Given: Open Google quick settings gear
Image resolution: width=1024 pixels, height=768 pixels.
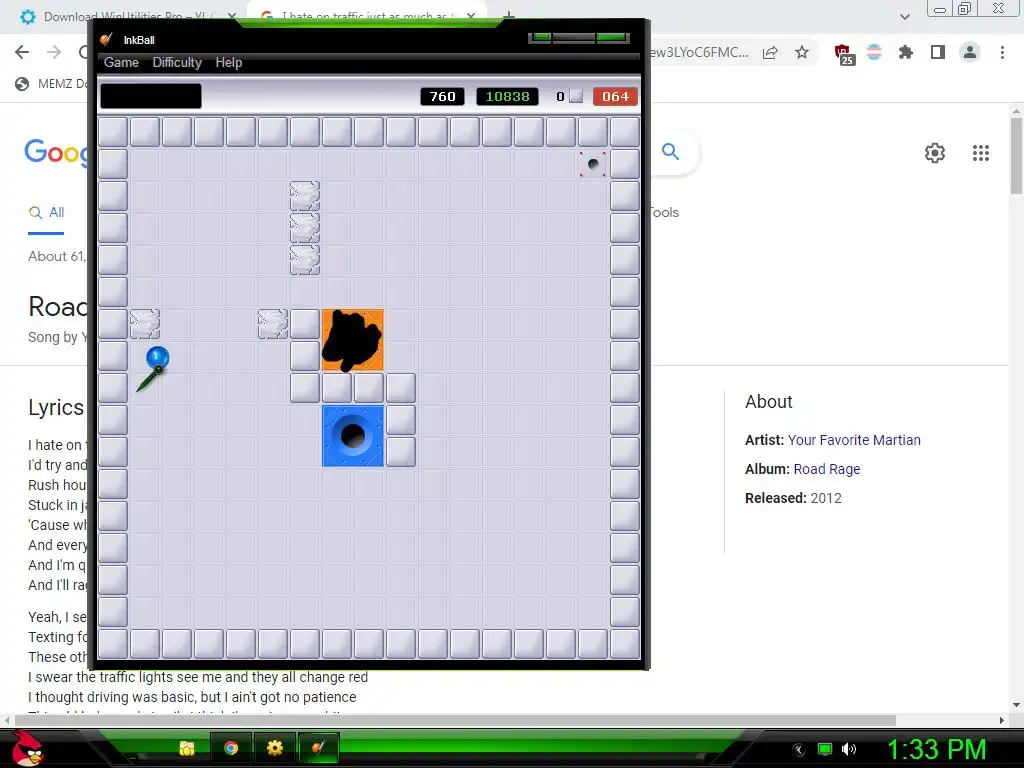Looking at the screenshot, I should click(935, 153).
